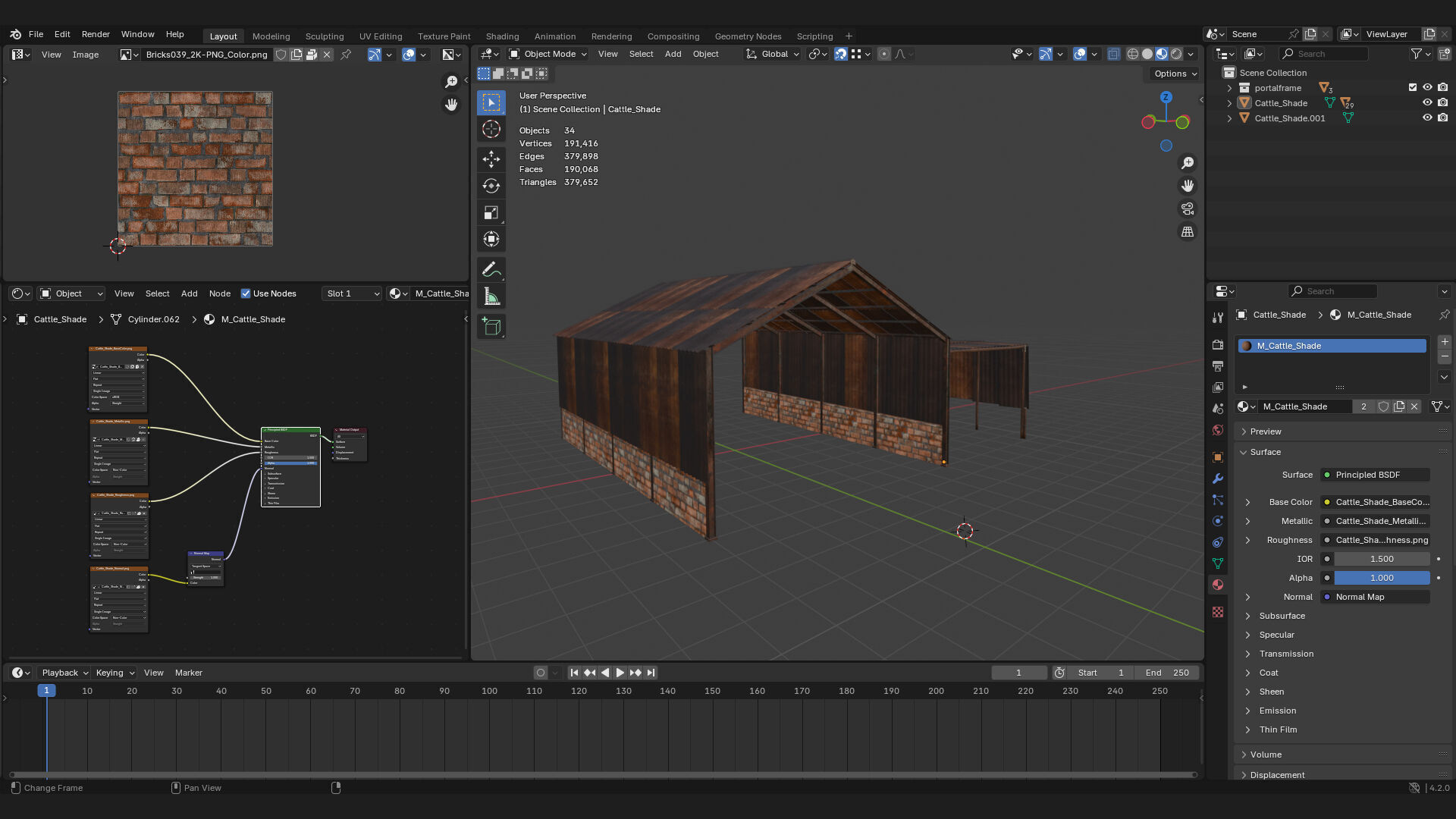This screenshot has height=819, width=1456.
Task: Hide portalframe in viewport
Action: (1427, 88)
